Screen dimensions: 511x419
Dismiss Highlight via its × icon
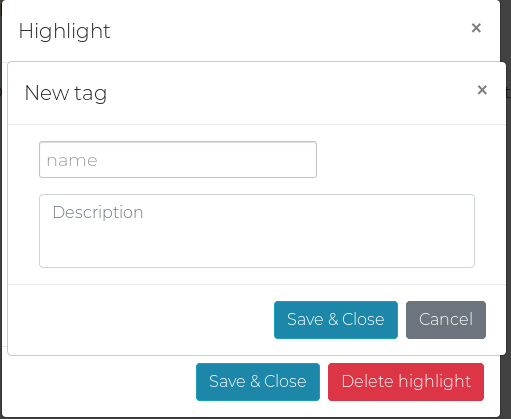[476, 28]
